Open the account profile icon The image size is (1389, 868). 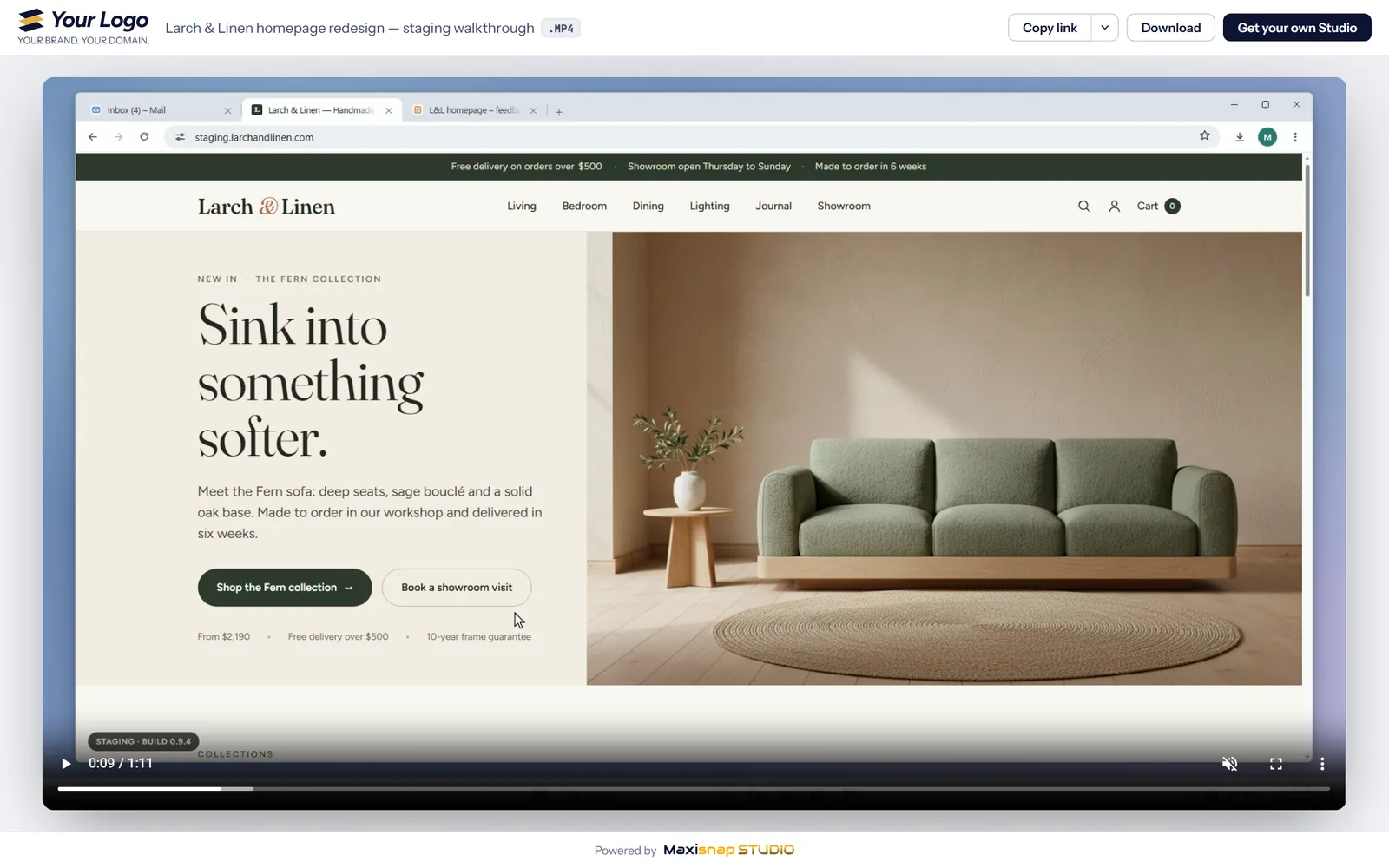click(x=1115, y=206)
